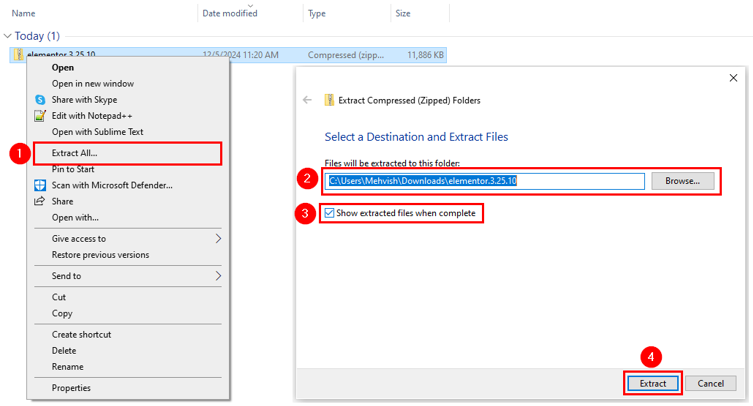753x406 pixels.
Task: Click the Notepad++ icon in context menu
Action: [40, 116]
